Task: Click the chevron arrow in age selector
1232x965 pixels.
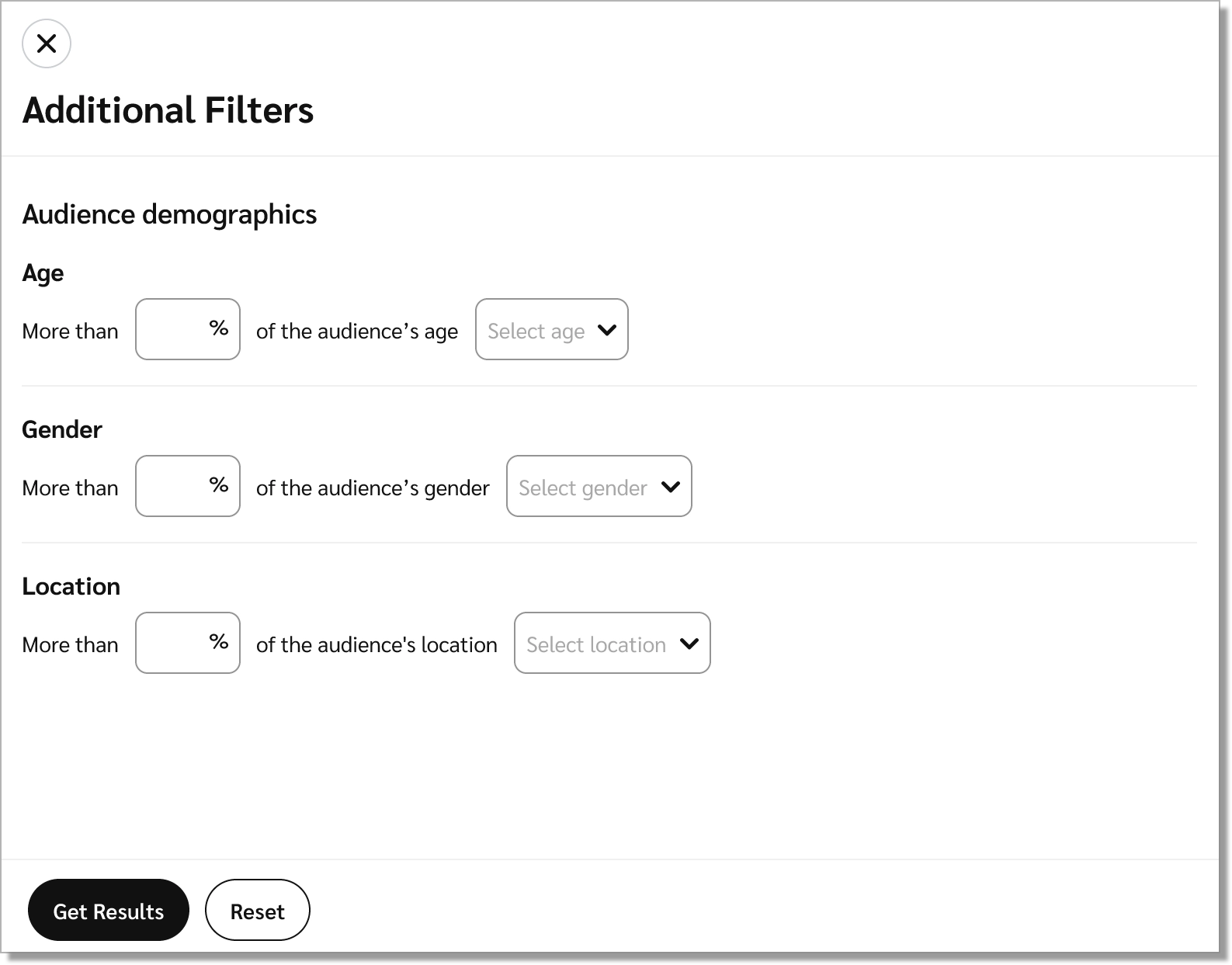Action: coord(607,330)
